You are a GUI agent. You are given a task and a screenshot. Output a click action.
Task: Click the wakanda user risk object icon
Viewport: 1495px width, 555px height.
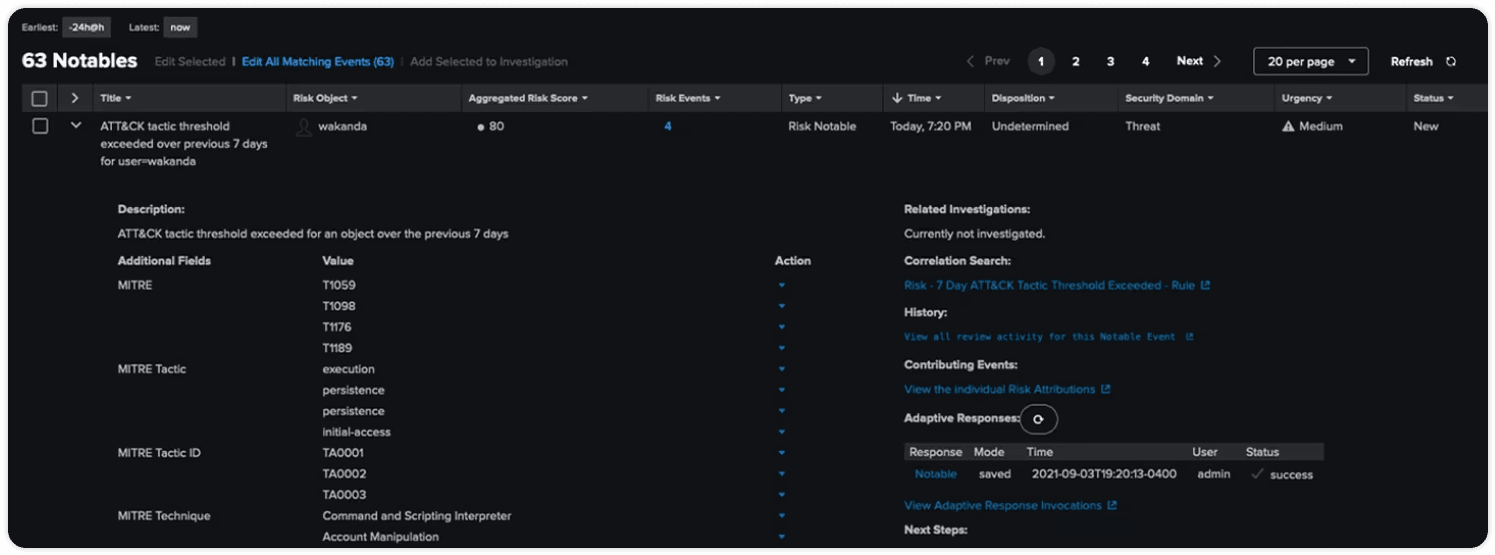304,127
